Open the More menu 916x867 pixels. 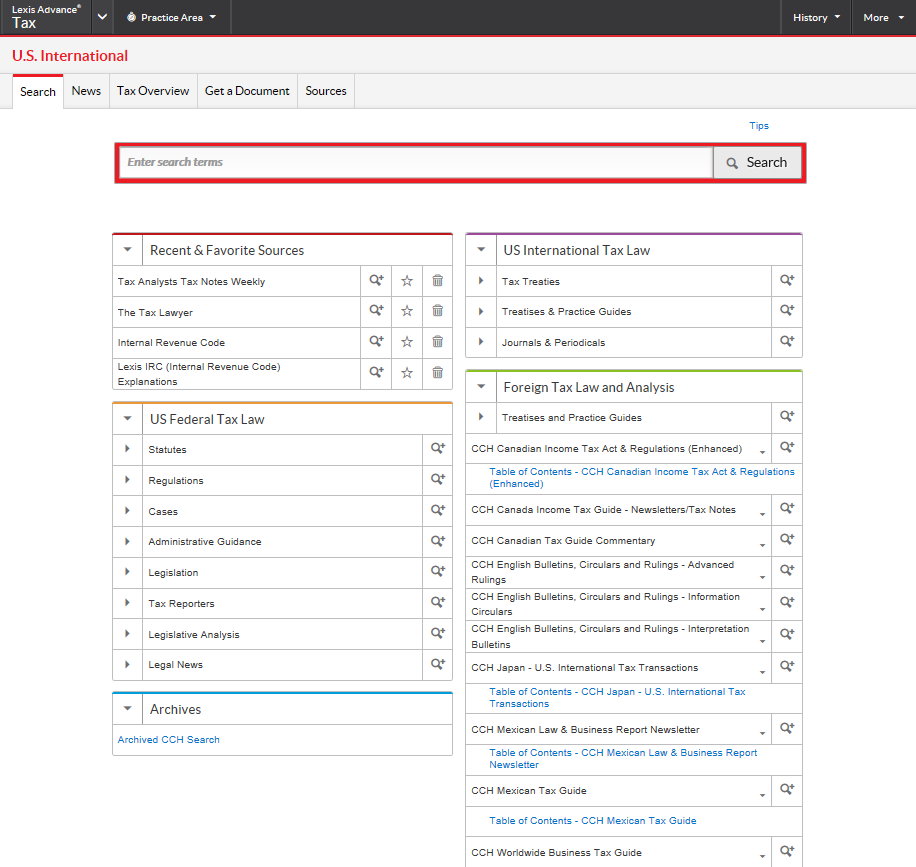[883, 18]
